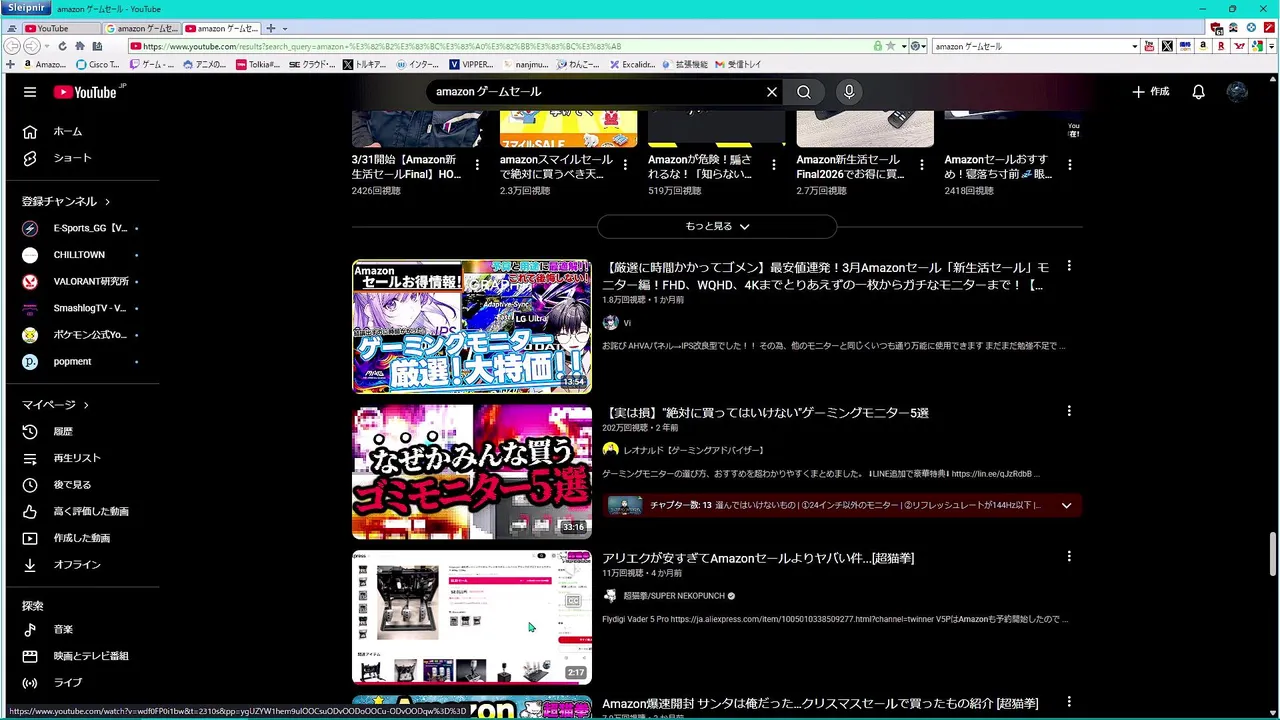
Task: Open the 受信トレイ Gmail bookmark
Action: pyautogui.click(x=738, y=64)
